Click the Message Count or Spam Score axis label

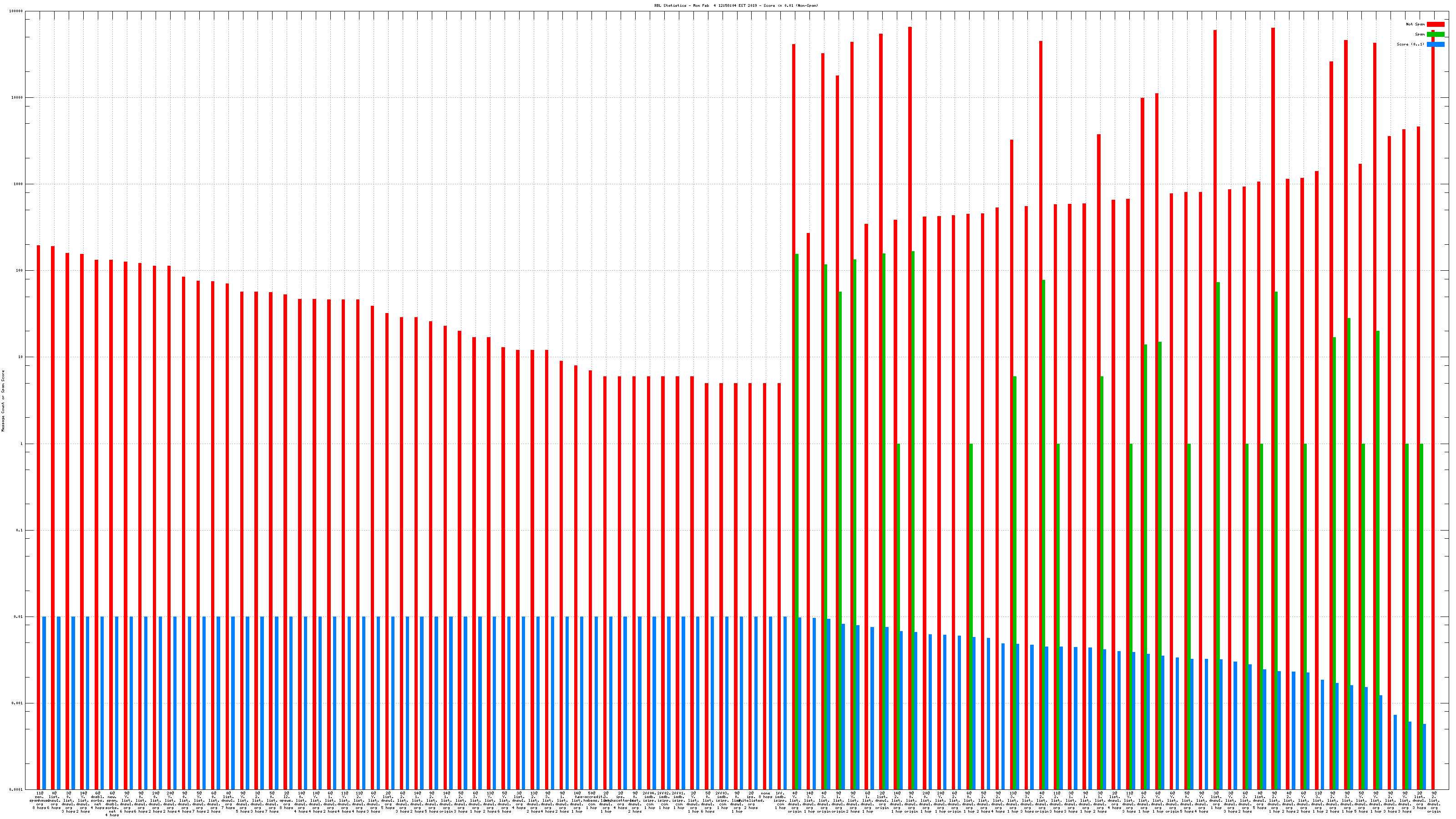(x=3, y=401)
